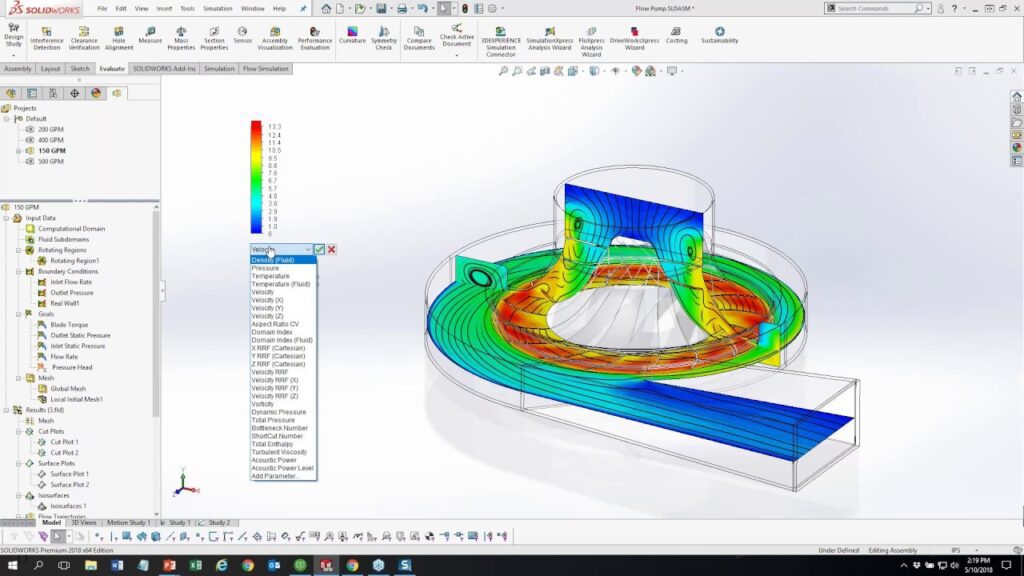Select the 500 GPM project

coord(50,161)
